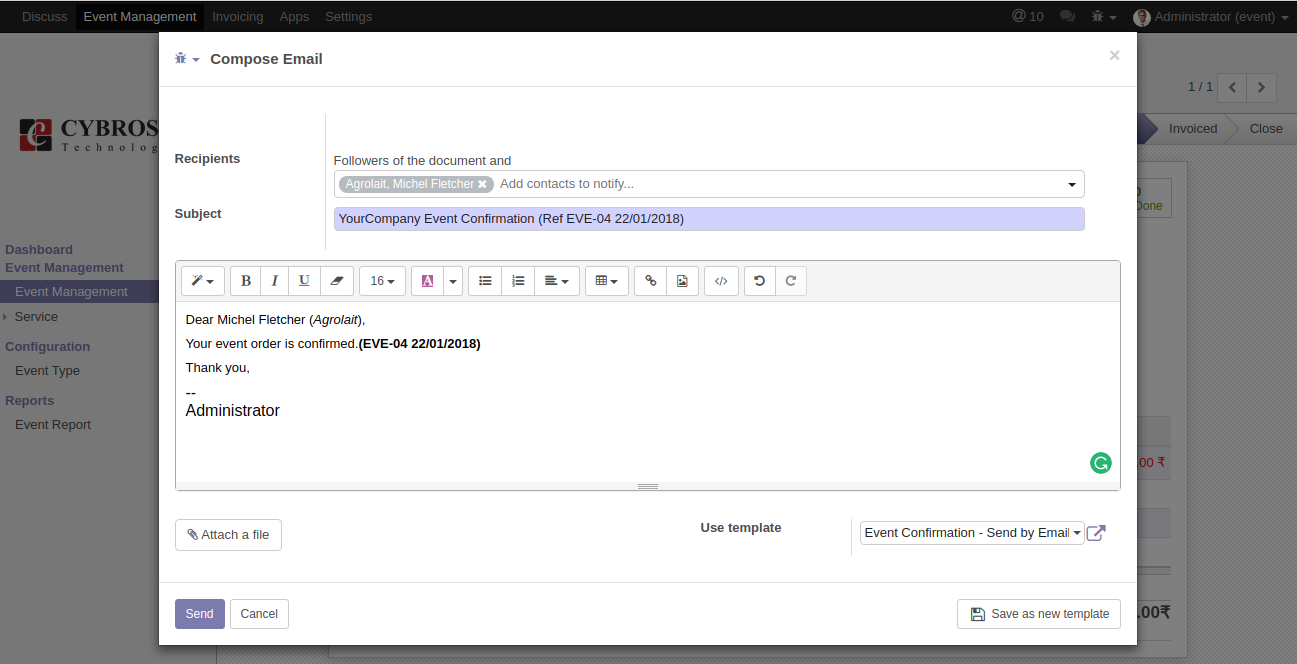Expand the paragraph alignment dropdown
This screenshot has height=664, width=1297.
(556, 281)
